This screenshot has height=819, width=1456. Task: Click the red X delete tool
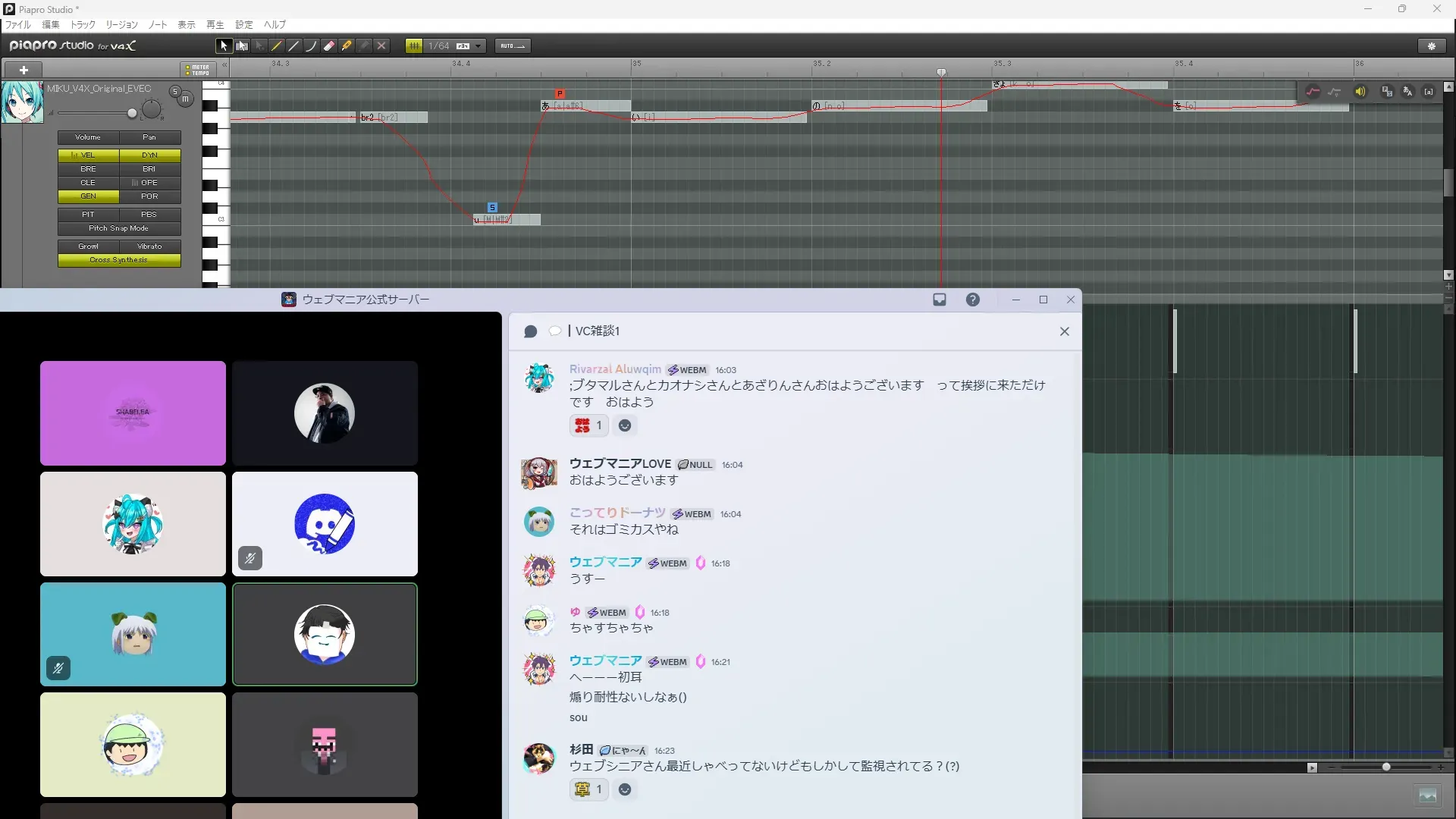[381, 46]
